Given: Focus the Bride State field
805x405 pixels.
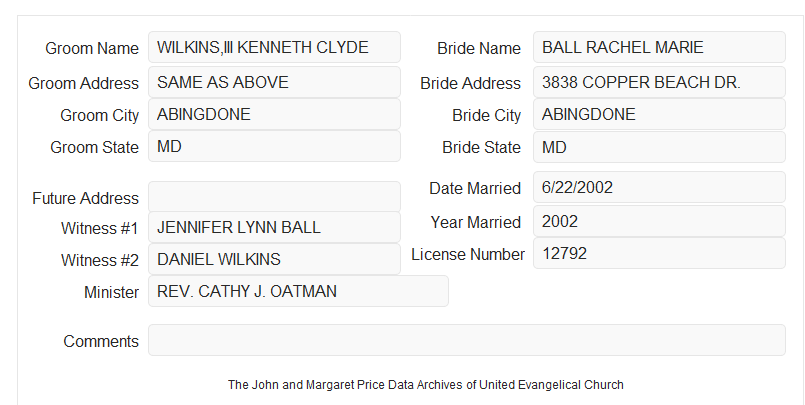Looking at the screenshot, I should point(659,147).
